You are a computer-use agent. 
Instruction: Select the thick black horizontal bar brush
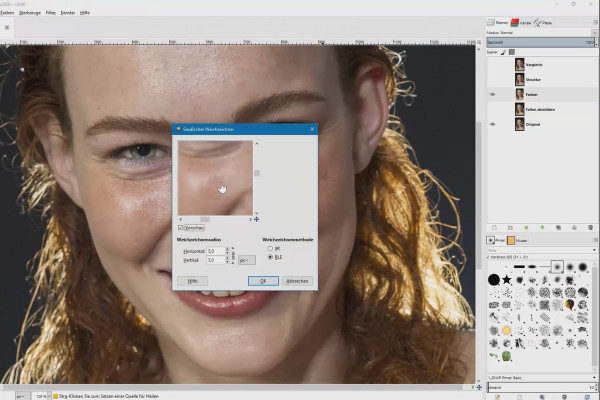(519, 266)
